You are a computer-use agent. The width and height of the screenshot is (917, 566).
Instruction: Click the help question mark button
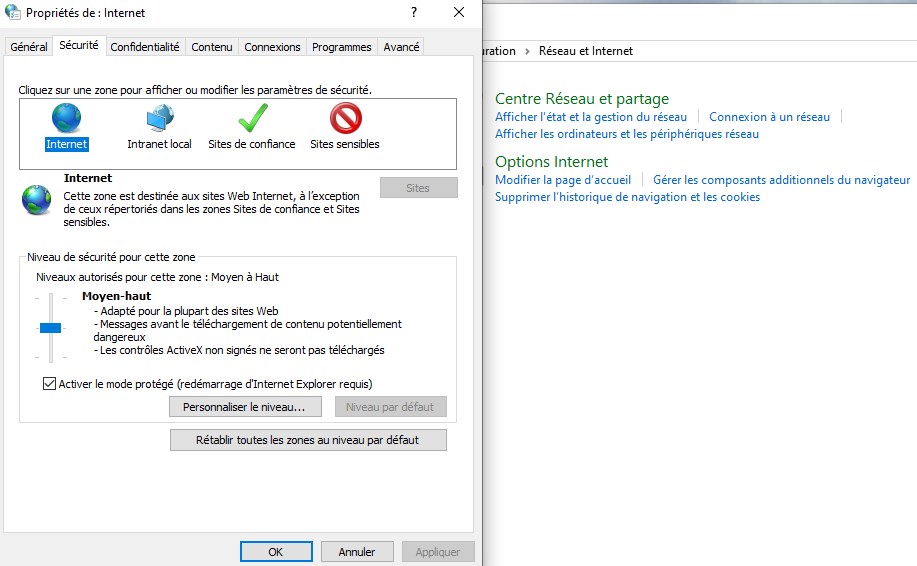(x=414, y=13)
